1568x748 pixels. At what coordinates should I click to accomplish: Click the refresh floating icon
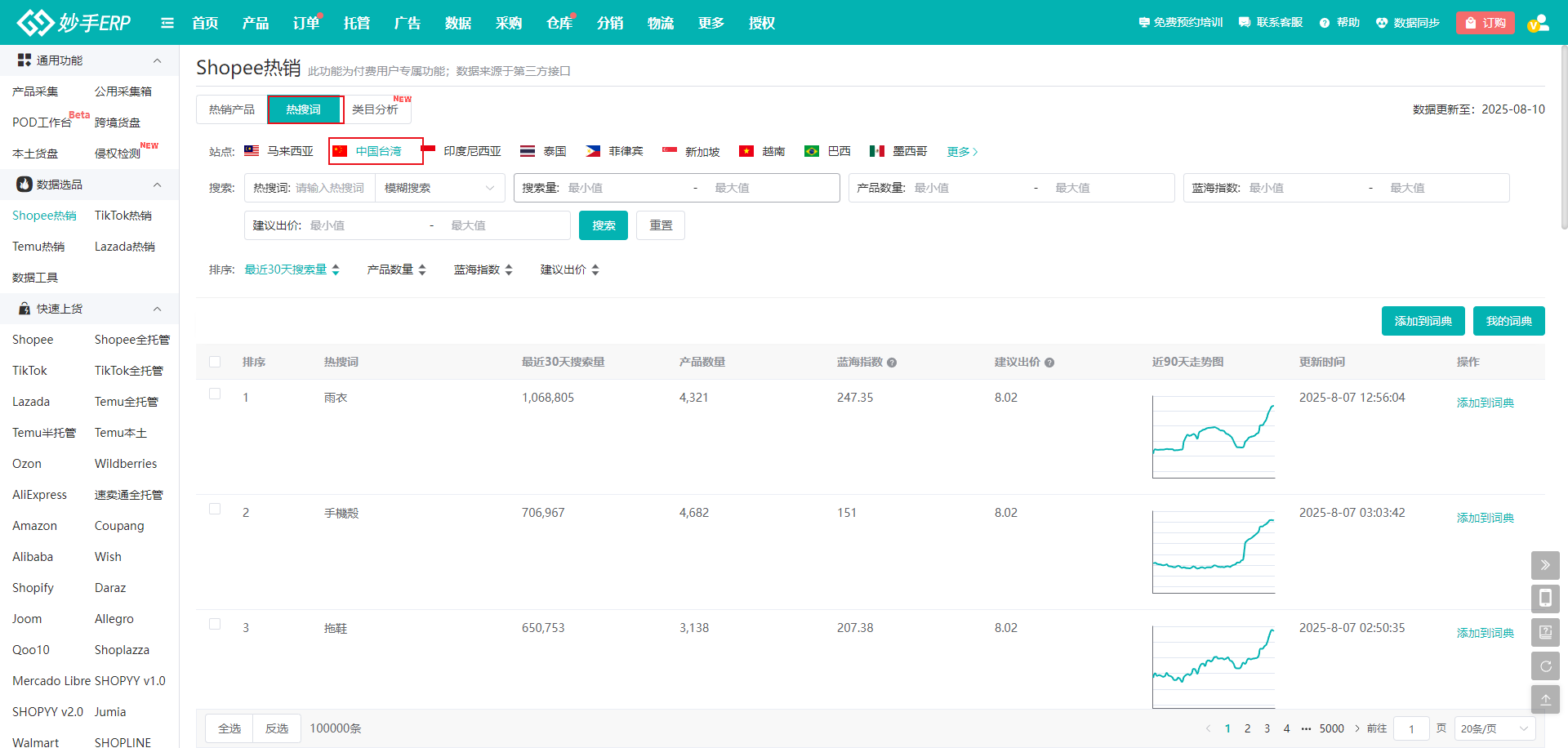tap(1545, 666)
